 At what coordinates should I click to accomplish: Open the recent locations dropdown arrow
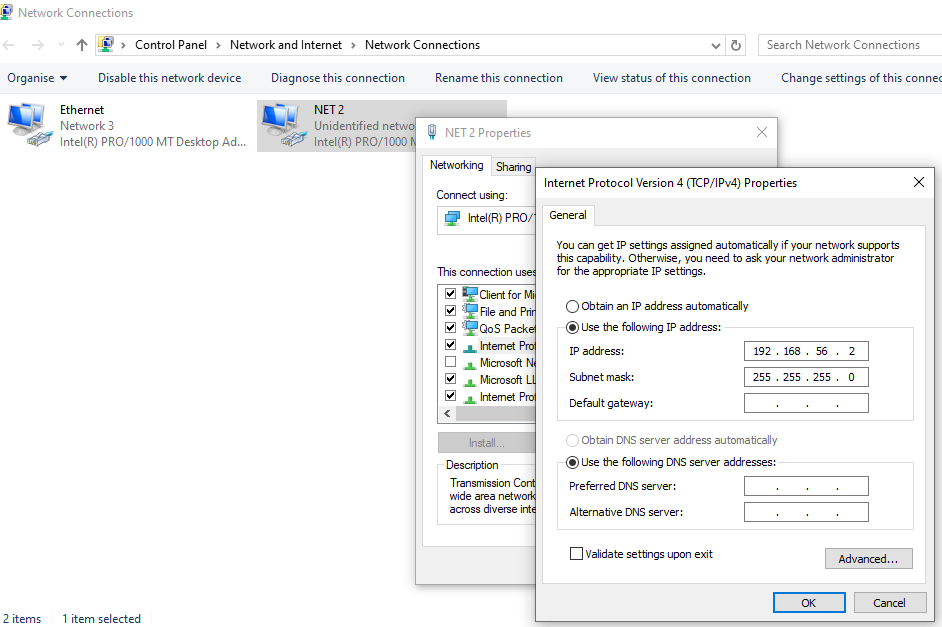click(x=61, y=45)
